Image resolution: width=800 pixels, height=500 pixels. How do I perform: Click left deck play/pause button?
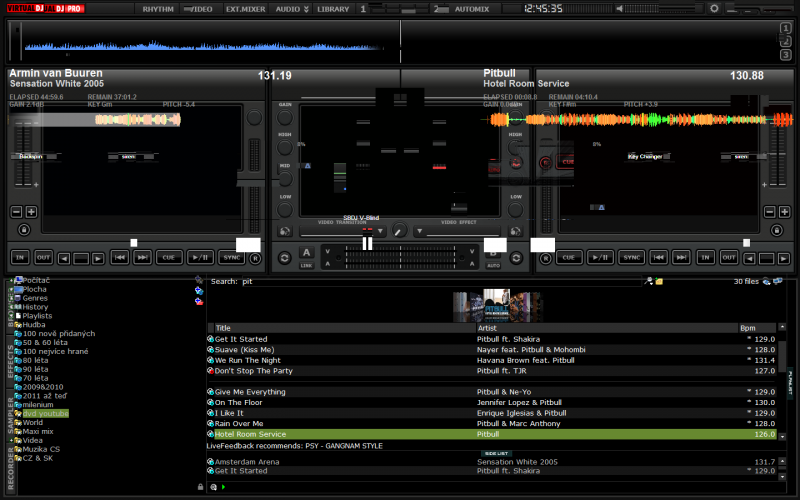[201, 258]
